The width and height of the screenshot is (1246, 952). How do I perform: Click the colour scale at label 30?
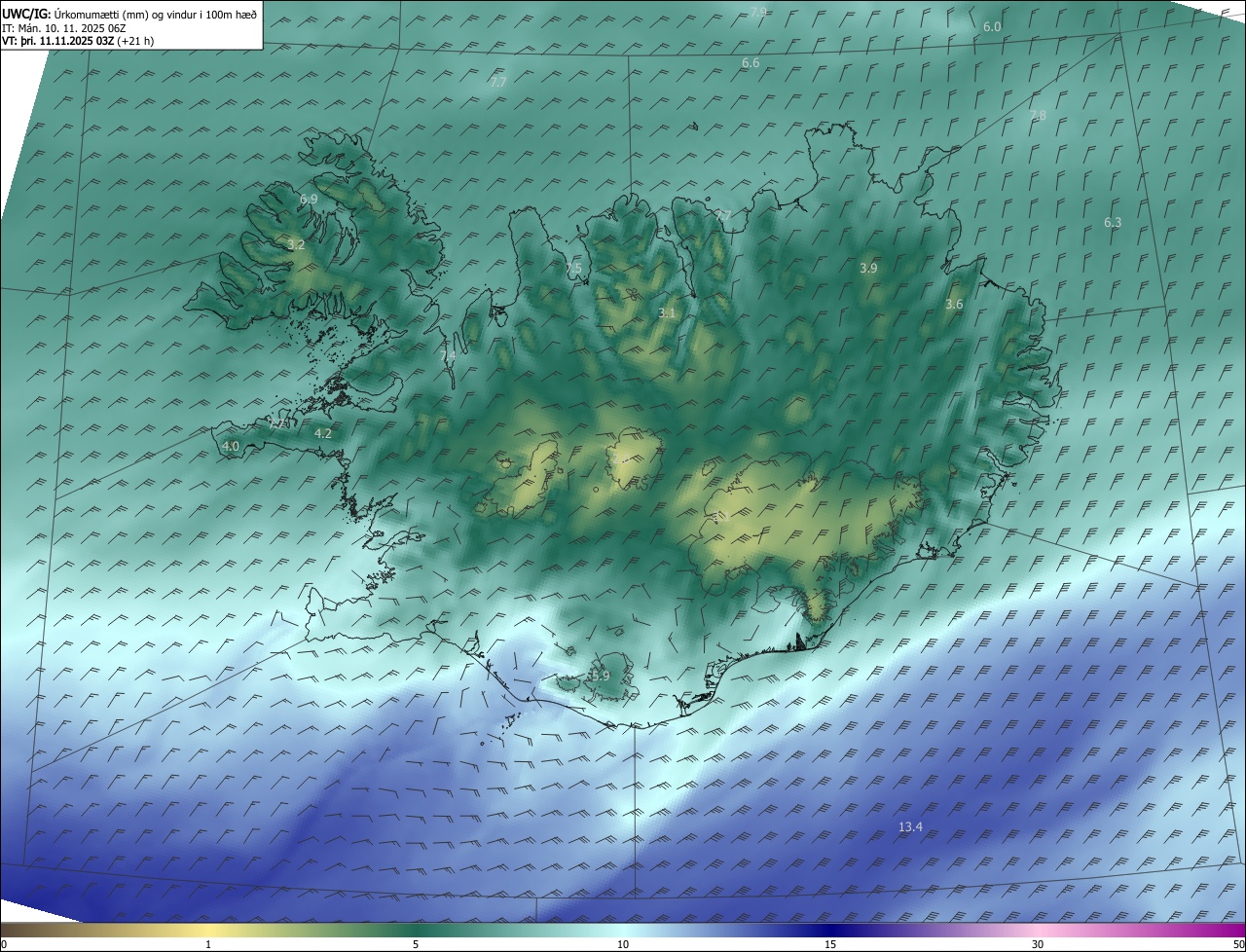tap(1038, 944)
